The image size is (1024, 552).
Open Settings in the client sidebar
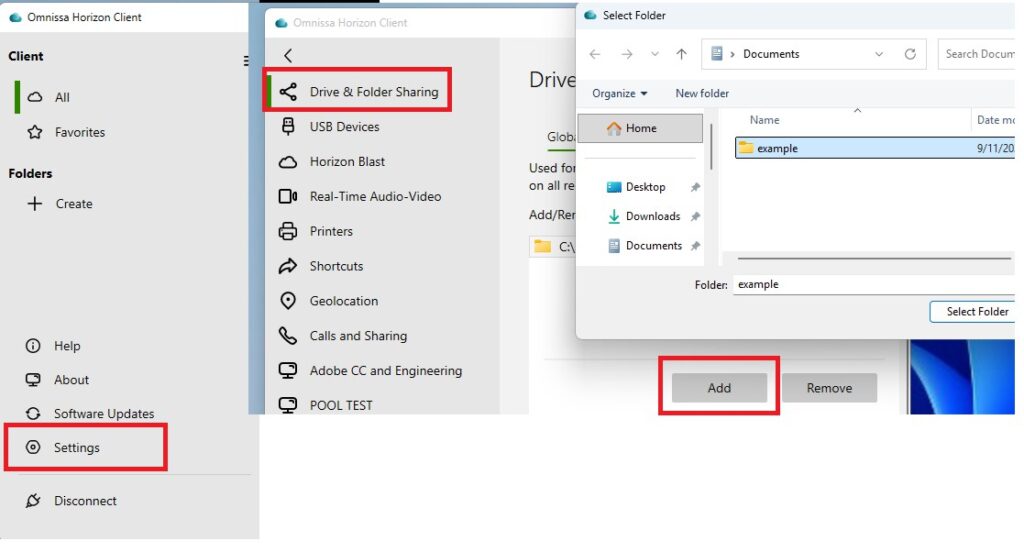tap(76, 448)
